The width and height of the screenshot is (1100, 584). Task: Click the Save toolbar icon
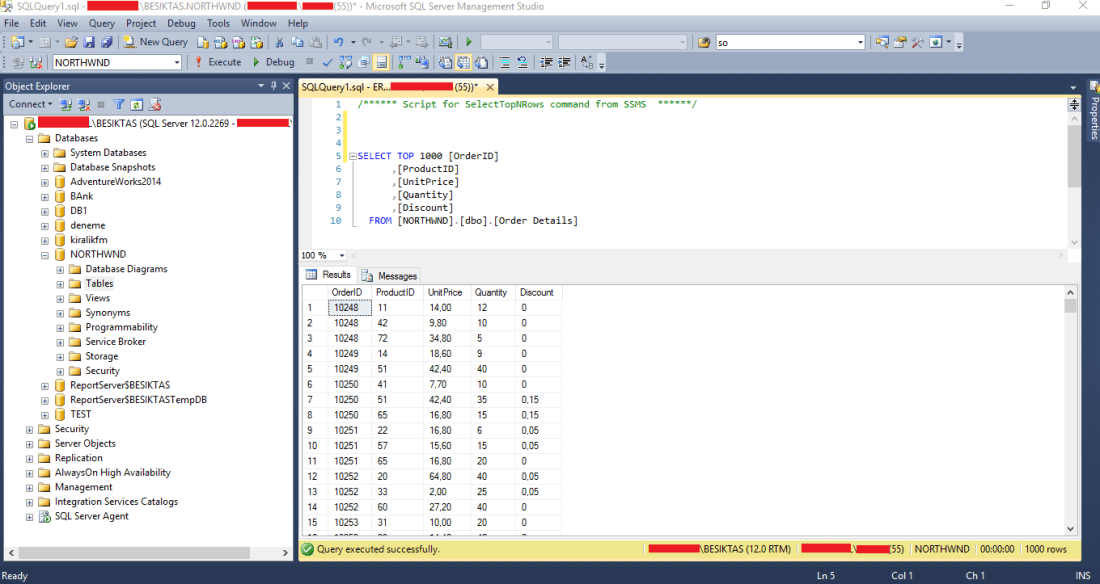[x=88, y=42]
